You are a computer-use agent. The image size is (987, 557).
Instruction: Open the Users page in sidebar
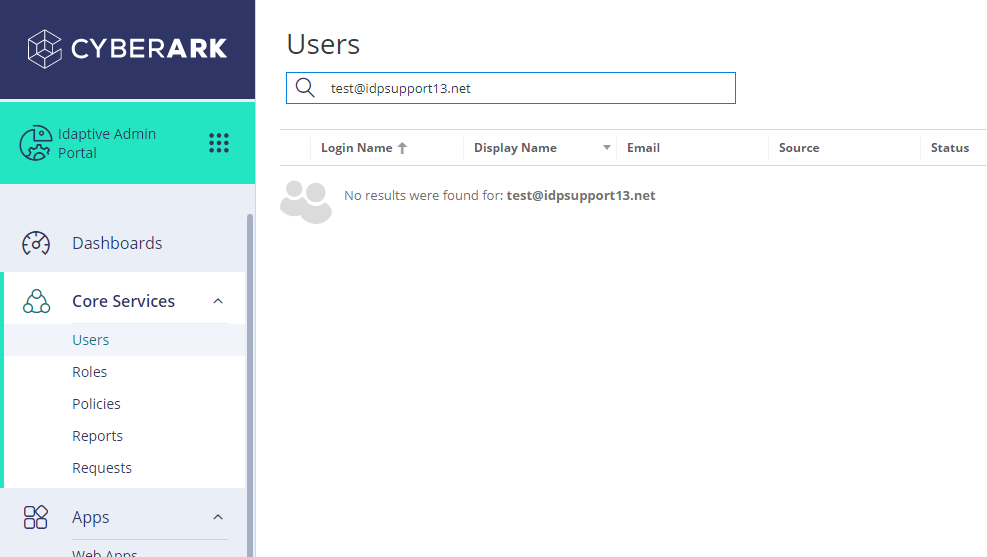point(91,340)
